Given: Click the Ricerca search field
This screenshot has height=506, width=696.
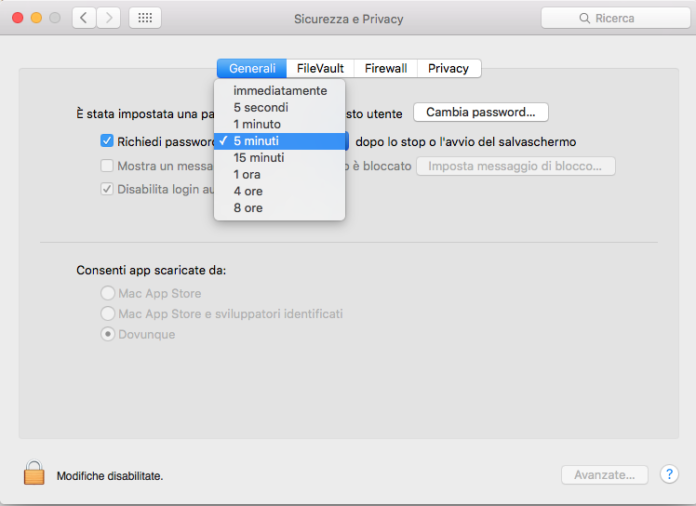Looking at the screenshot, I should point(620,18).
